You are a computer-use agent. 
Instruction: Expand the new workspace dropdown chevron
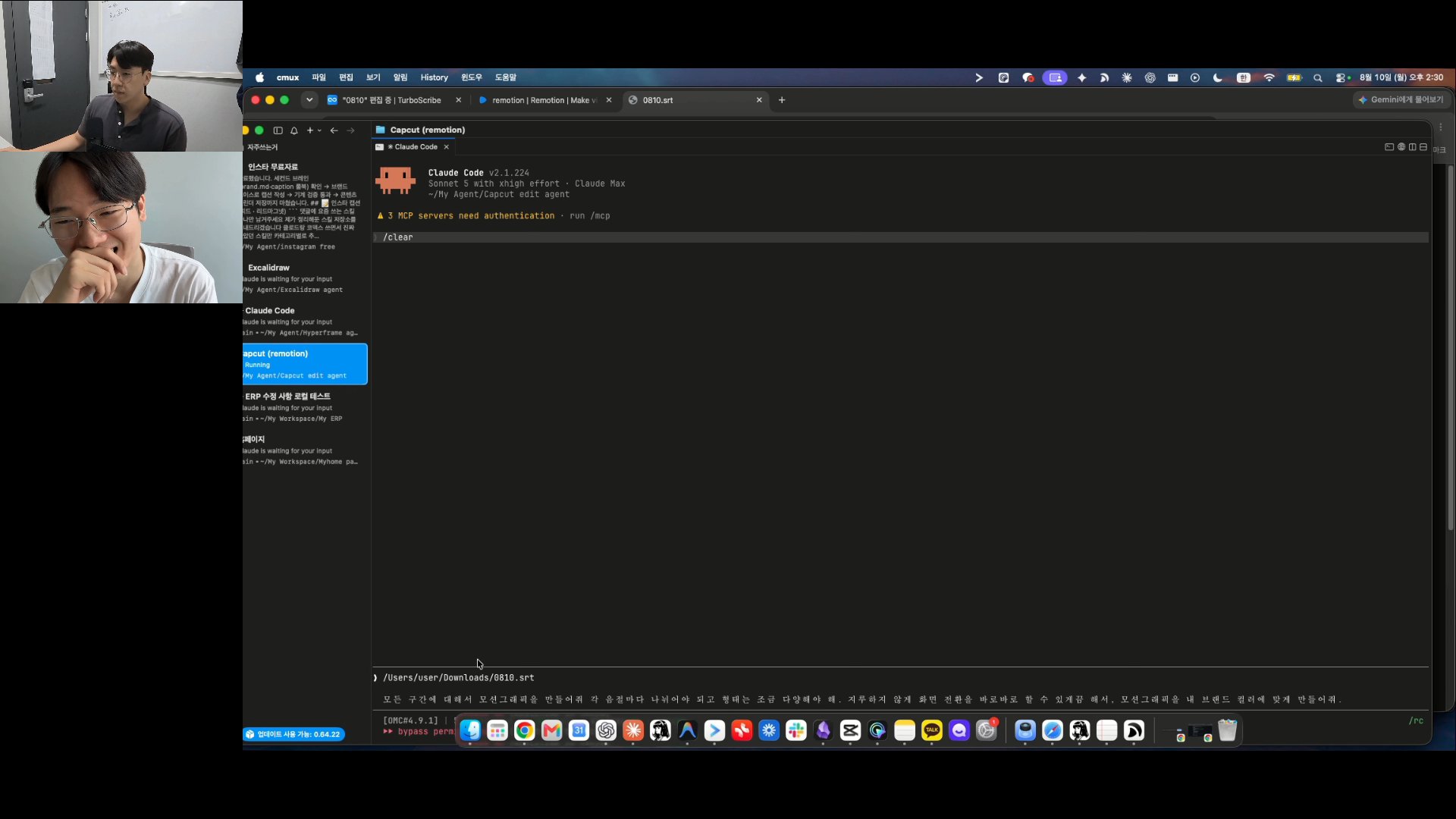(319, 130)
